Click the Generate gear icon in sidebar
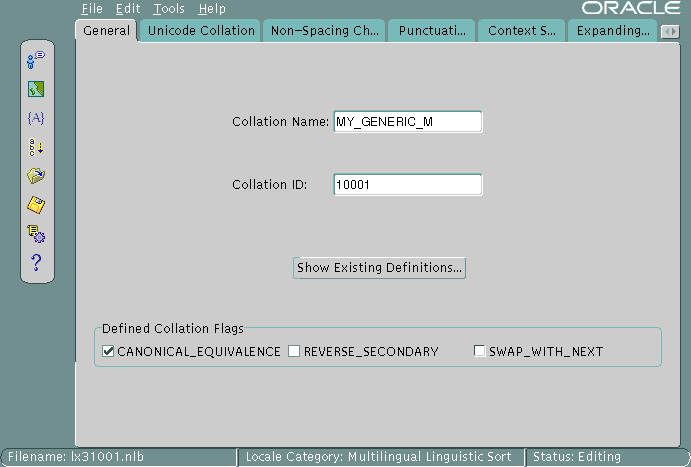This screenshot has height=467, width=691. [36, 234]
